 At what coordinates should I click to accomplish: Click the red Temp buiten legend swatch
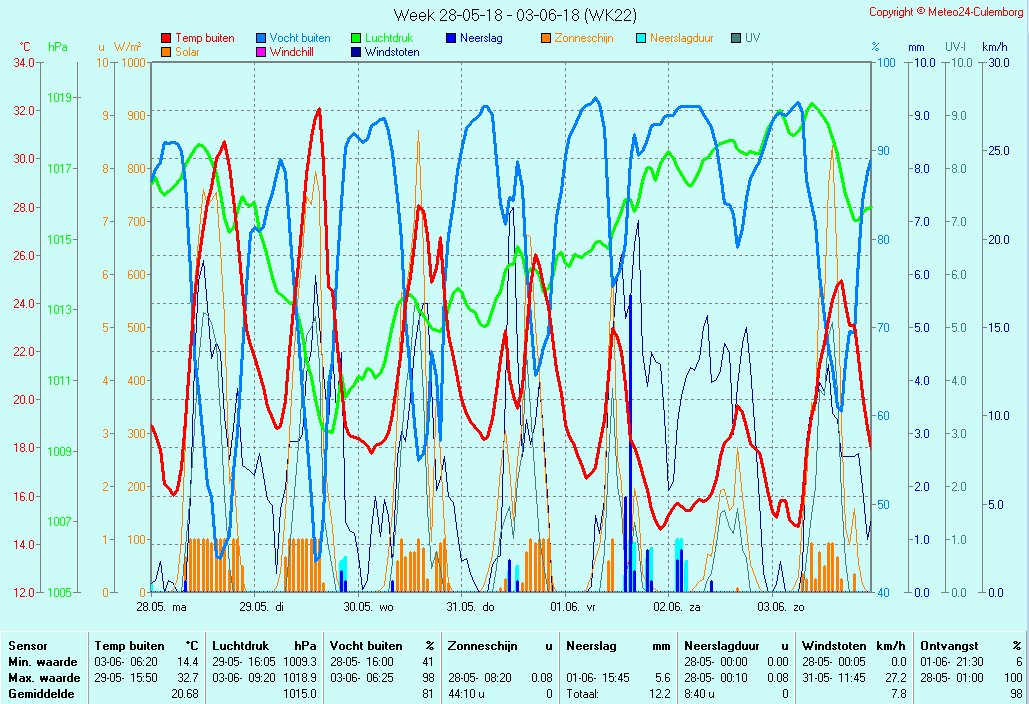166,38
